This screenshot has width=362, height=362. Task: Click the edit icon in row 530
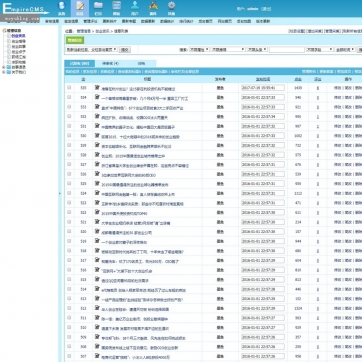(x=97, y=135)
